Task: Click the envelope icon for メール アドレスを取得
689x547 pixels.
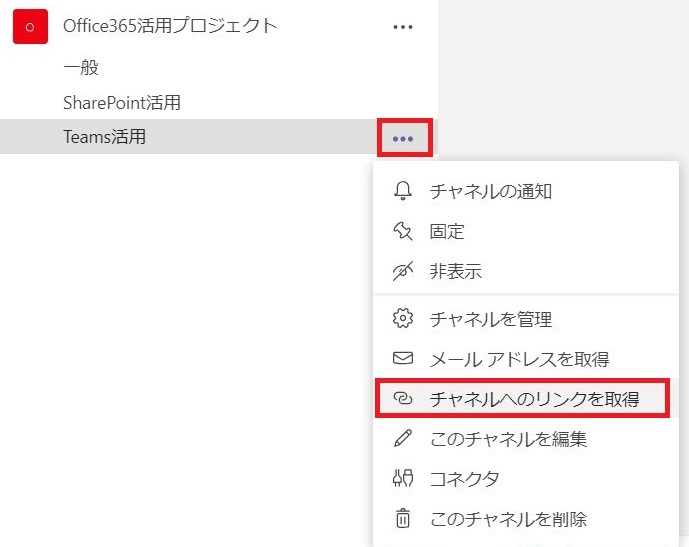Action: tap(403, 358)
